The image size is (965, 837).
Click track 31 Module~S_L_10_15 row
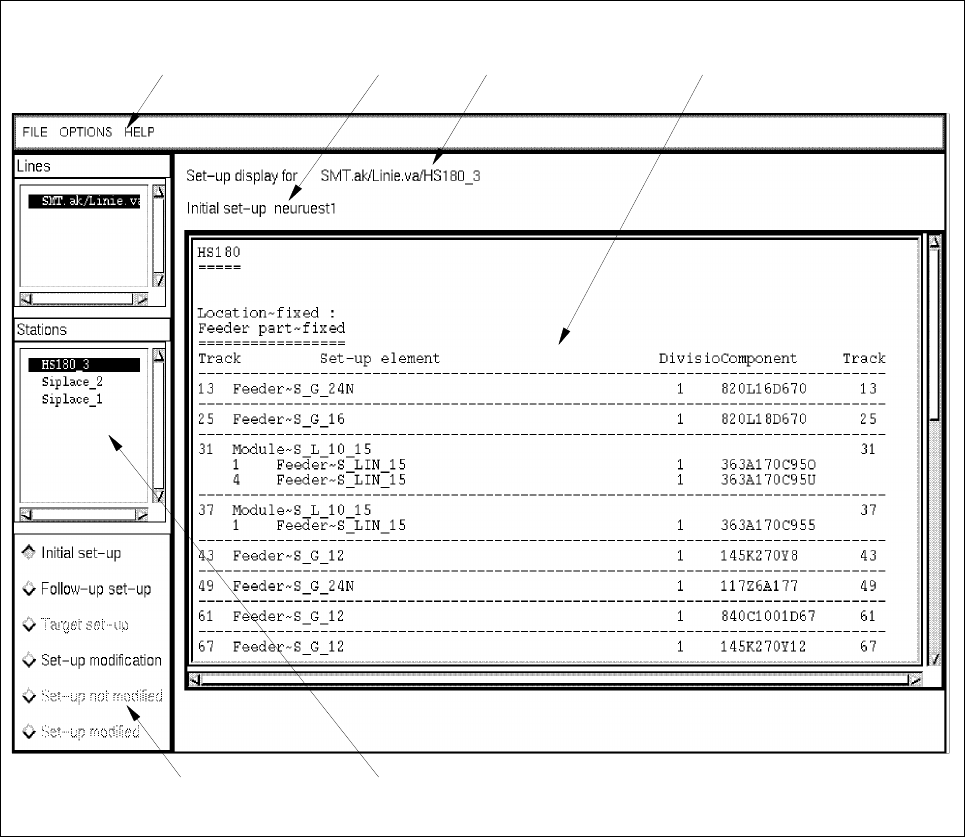coord(542,449)
